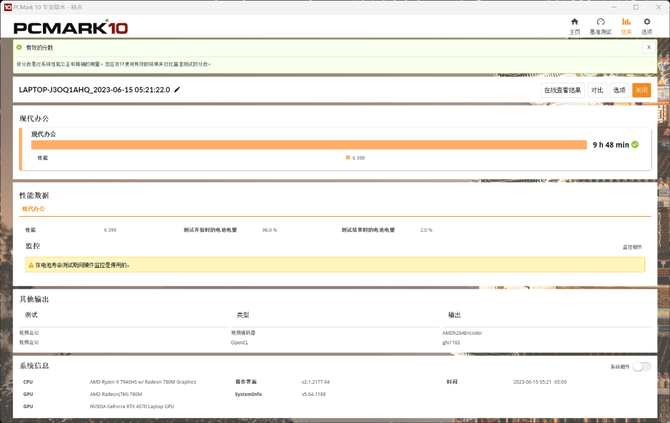This screenshot has height=423, width=670.
Task: Select the 结果 results chart icon
Action: pos(626,25)
